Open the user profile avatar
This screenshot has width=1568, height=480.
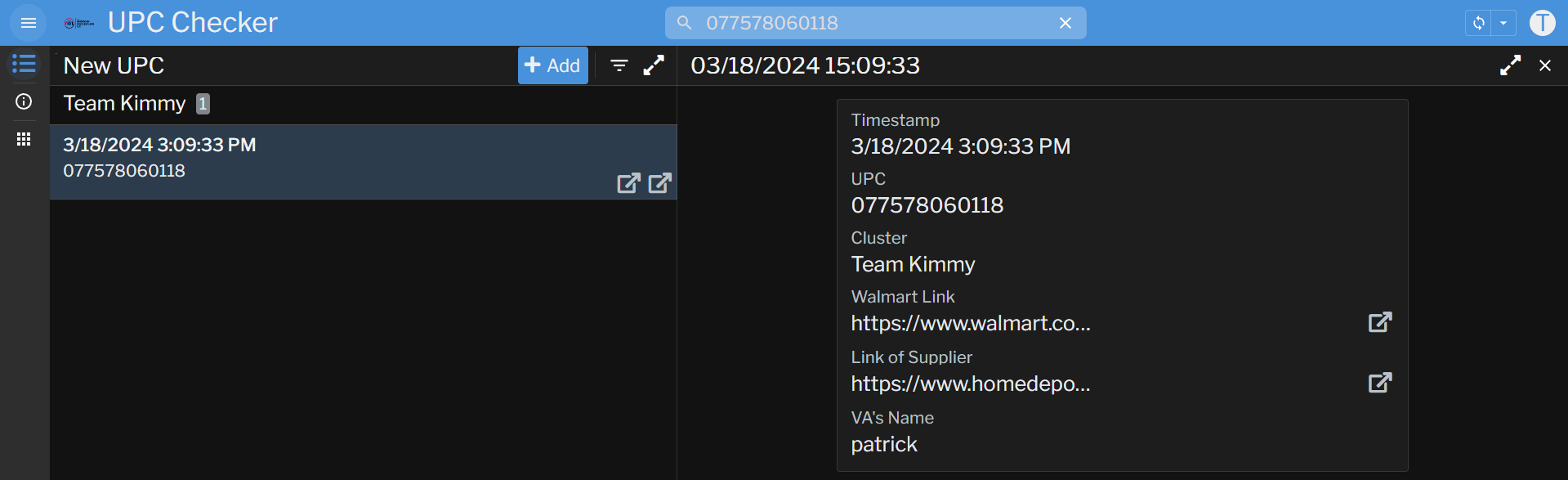point(1542,23)
